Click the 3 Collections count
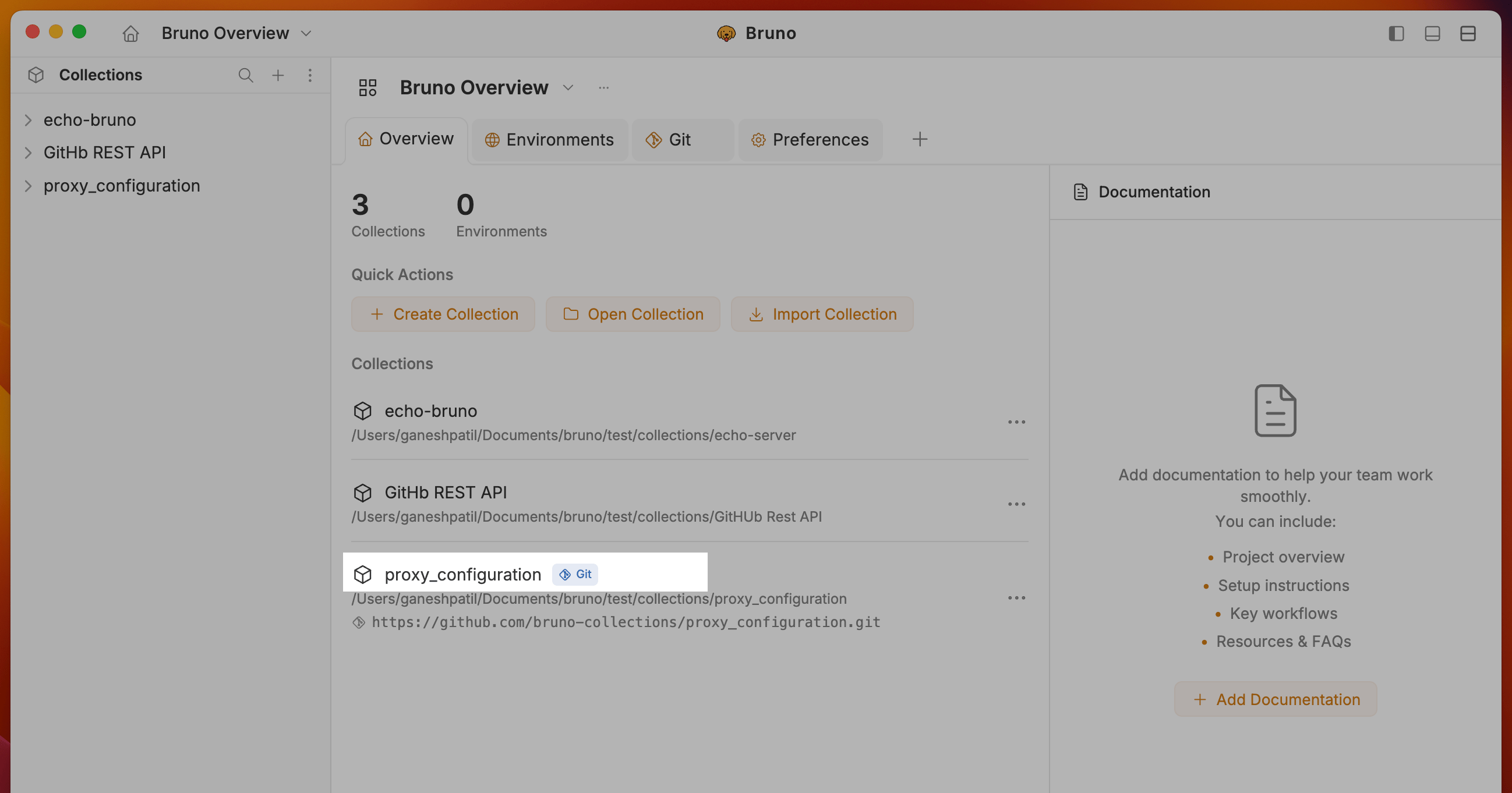The width and height of the screenshot is (1512, 793). point(388,215)
